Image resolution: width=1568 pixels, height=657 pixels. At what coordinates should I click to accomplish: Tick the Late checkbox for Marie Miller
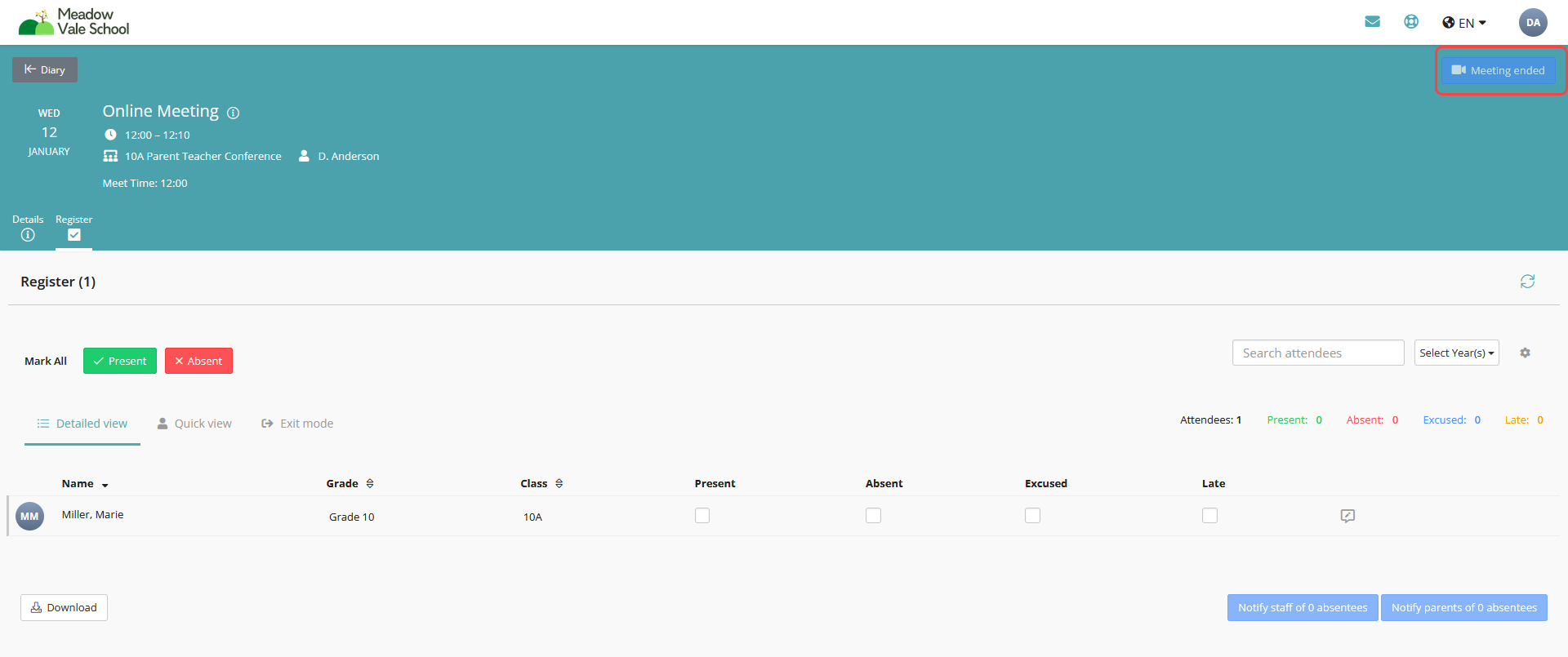tap(1209, 516)
